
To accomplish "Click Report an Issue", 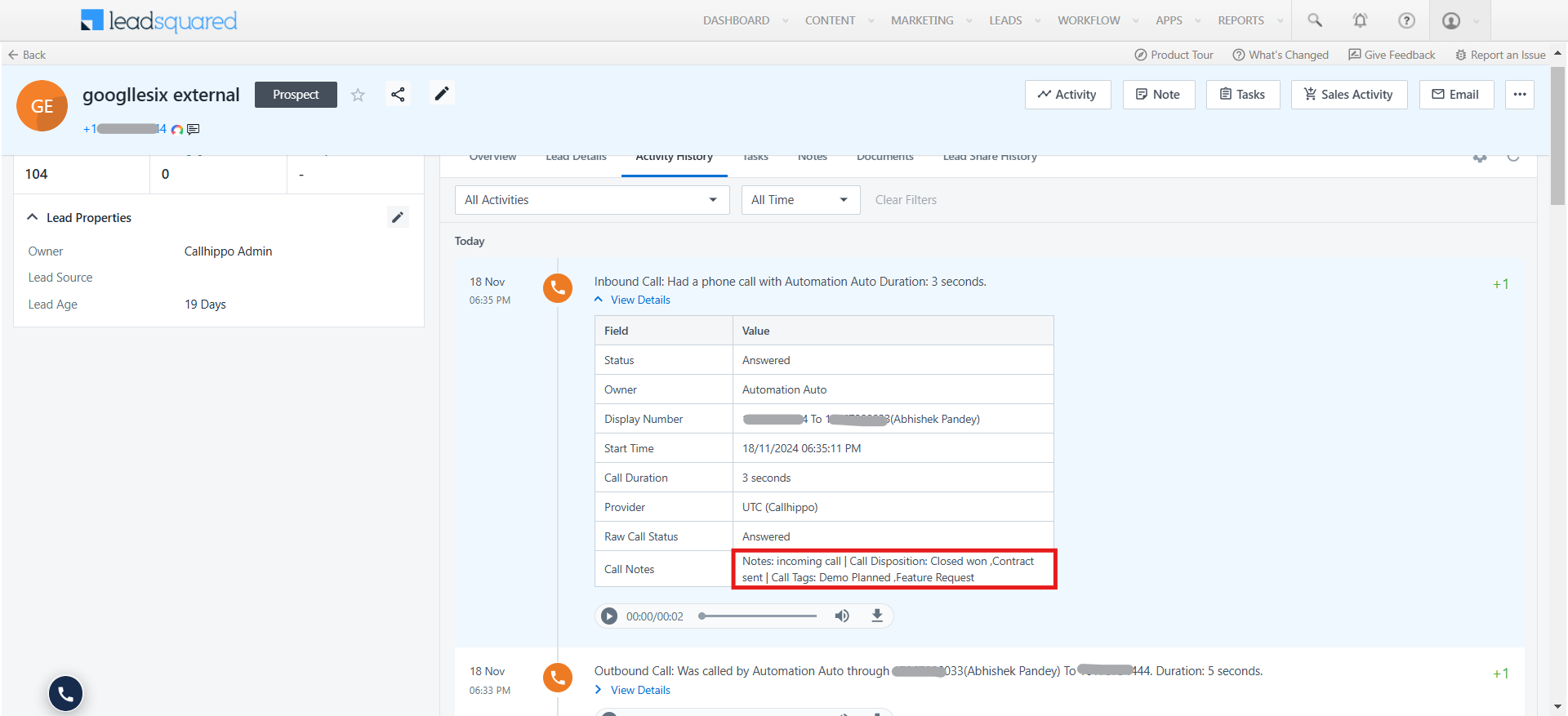I will [x=1500, y=55].
